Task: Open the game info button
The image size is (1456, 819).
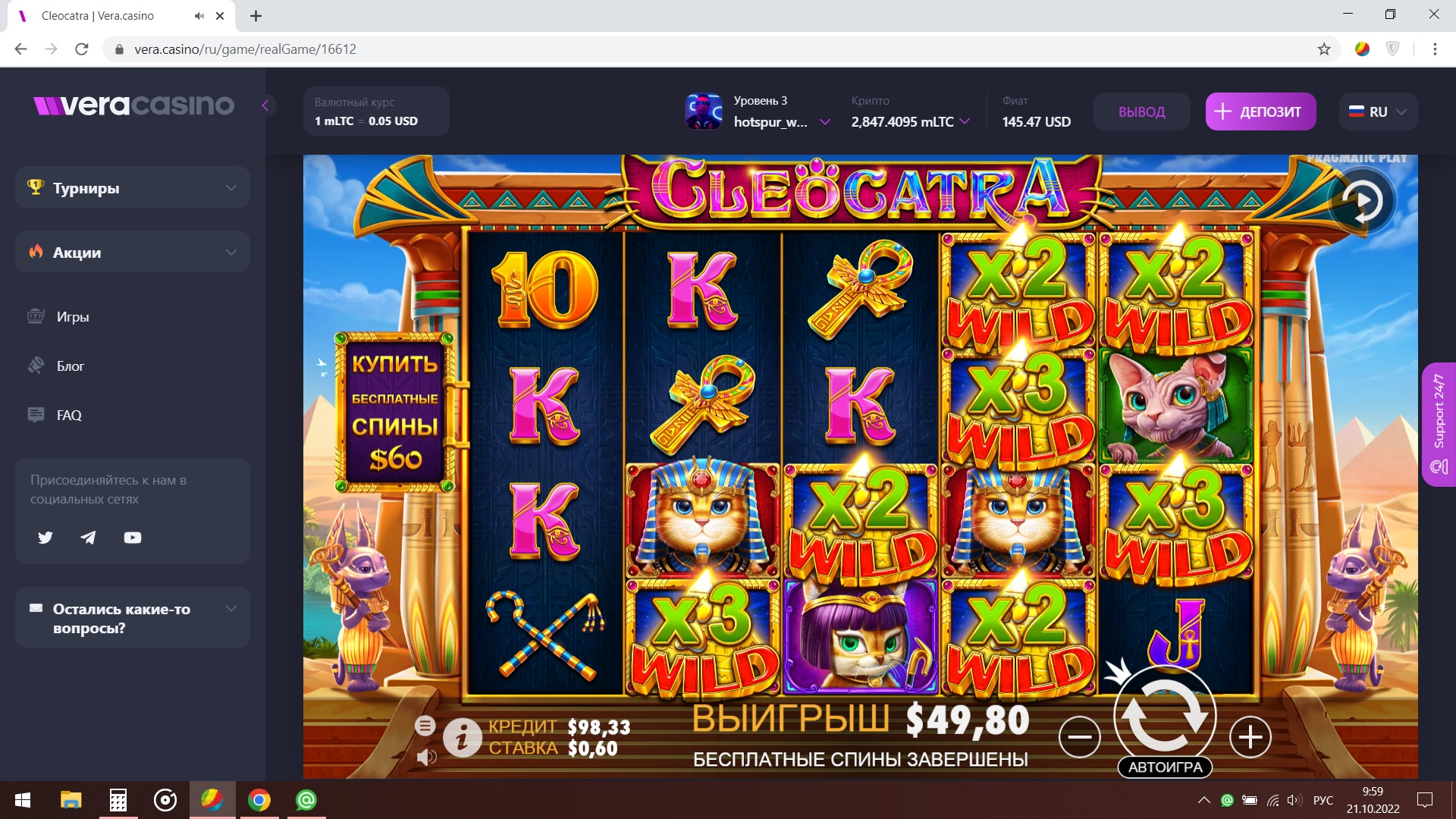Action: tap(462, 737)
